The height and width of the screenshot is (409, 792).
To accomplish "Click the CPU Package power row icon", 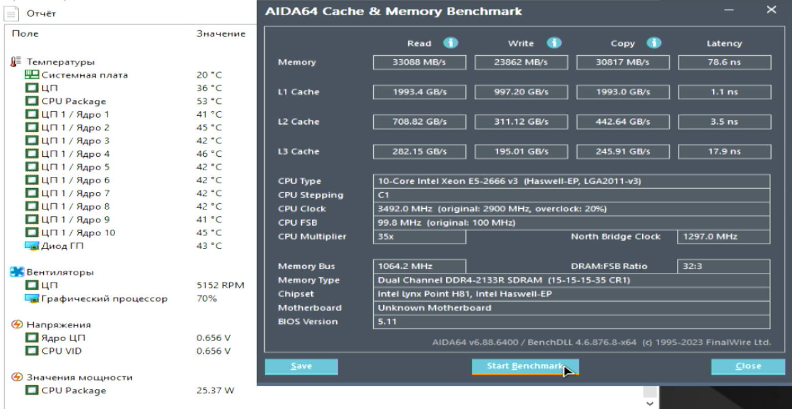I will click(x=32, y=390).
